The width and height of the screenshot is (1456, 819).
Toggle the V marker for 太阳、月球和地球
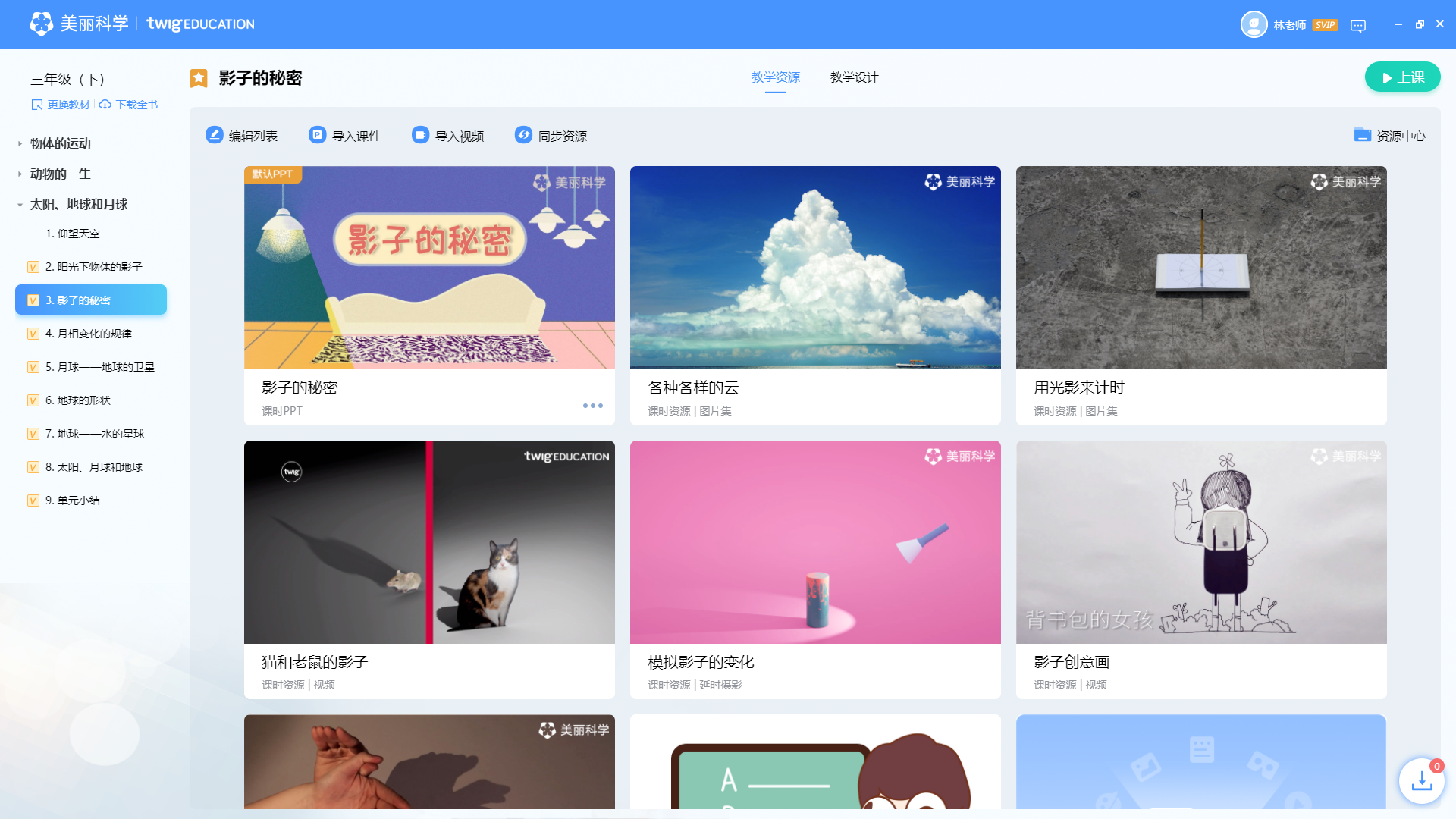[33, 467]
